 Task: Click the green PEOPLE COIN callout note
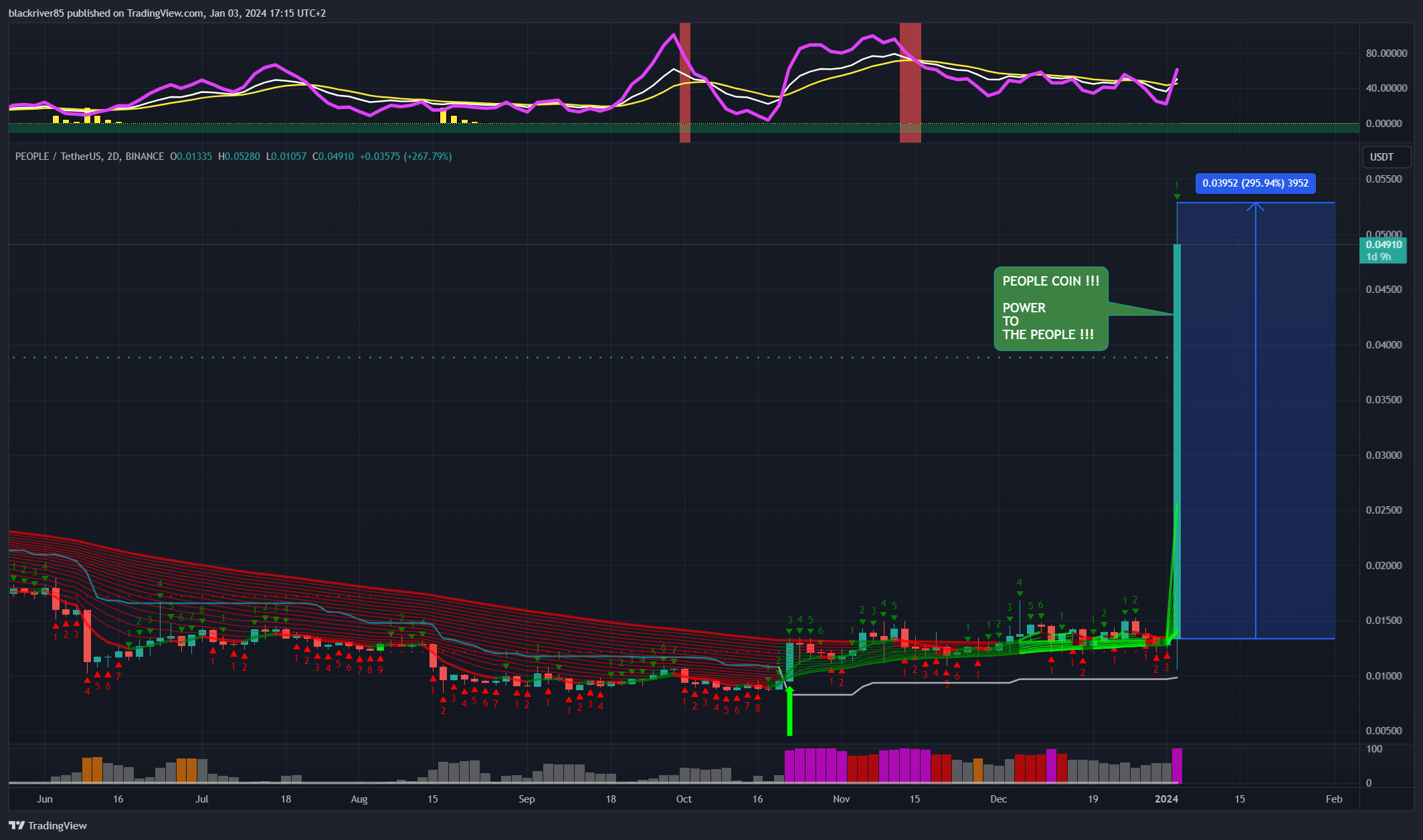[x=1050, y=308]
